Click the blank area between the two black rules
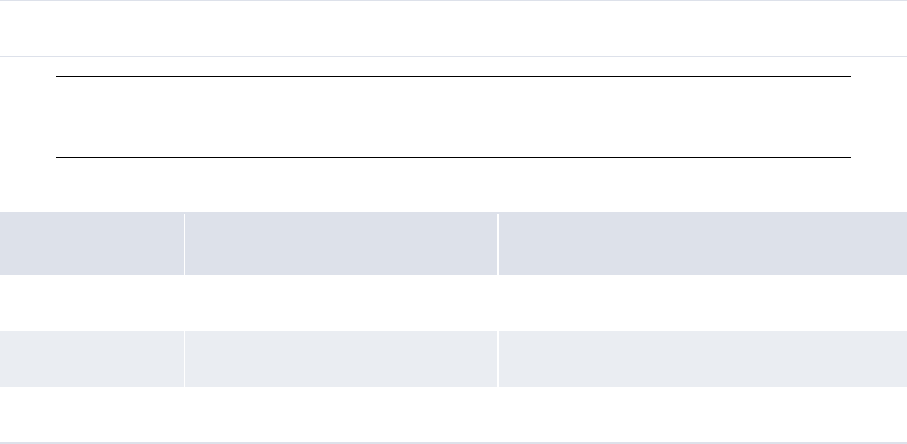This screenshot has height=444, width=907. tap(452, 117)
